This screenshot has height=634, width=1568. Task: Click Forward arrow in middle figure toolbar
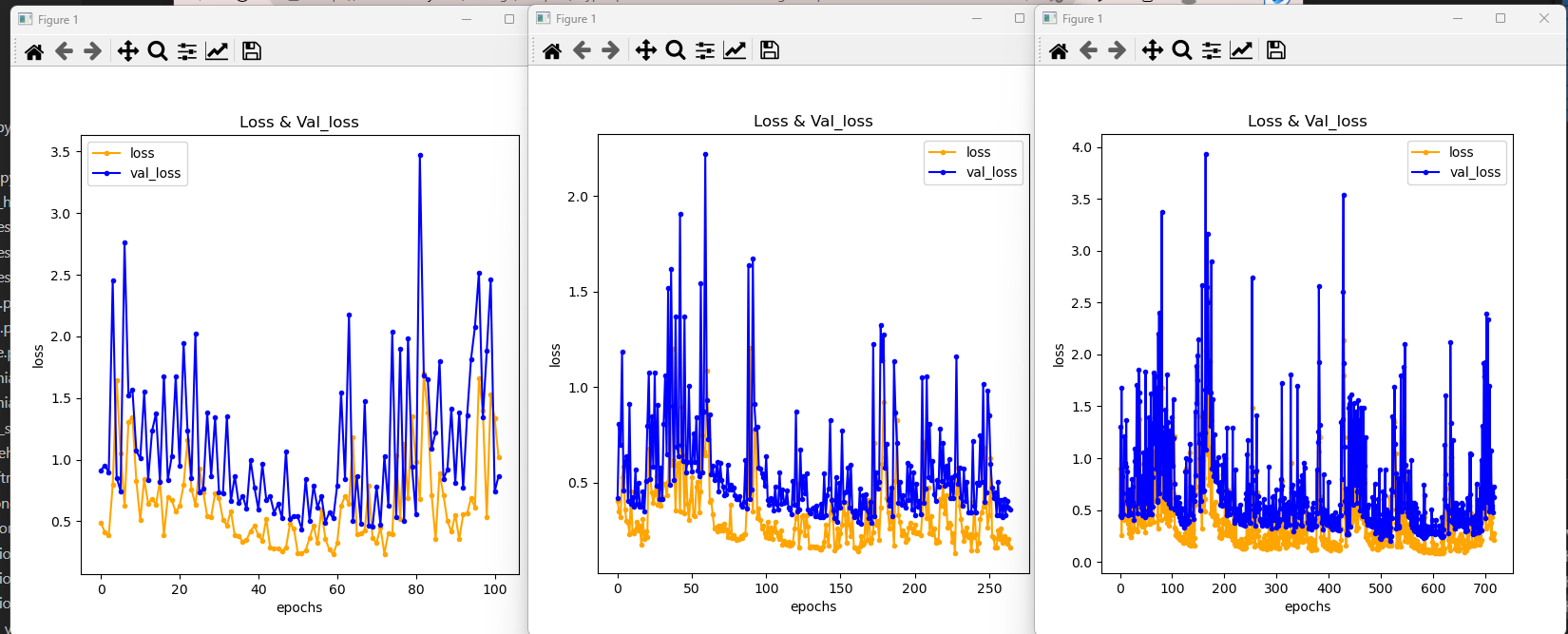610,50
